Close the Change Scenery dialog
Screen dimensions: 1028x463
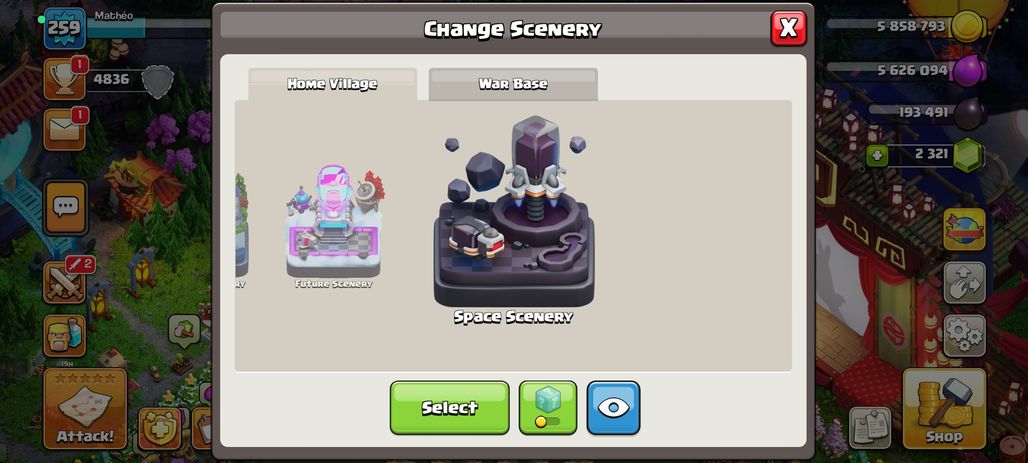[x=788, y=28]
